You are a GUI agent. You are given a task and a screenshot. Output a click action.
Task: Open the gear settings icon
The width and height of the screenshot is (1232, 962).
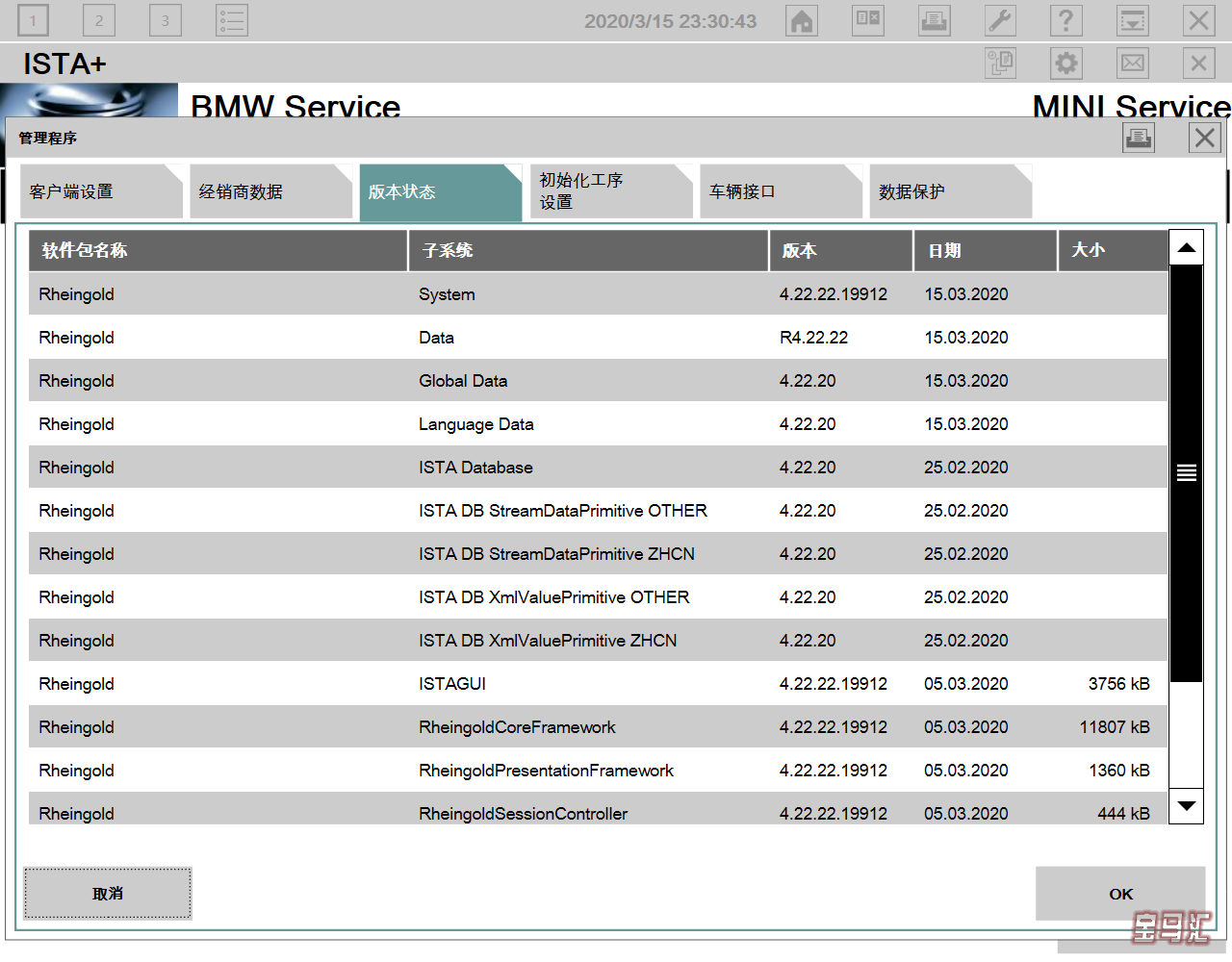pos(1066,63)
